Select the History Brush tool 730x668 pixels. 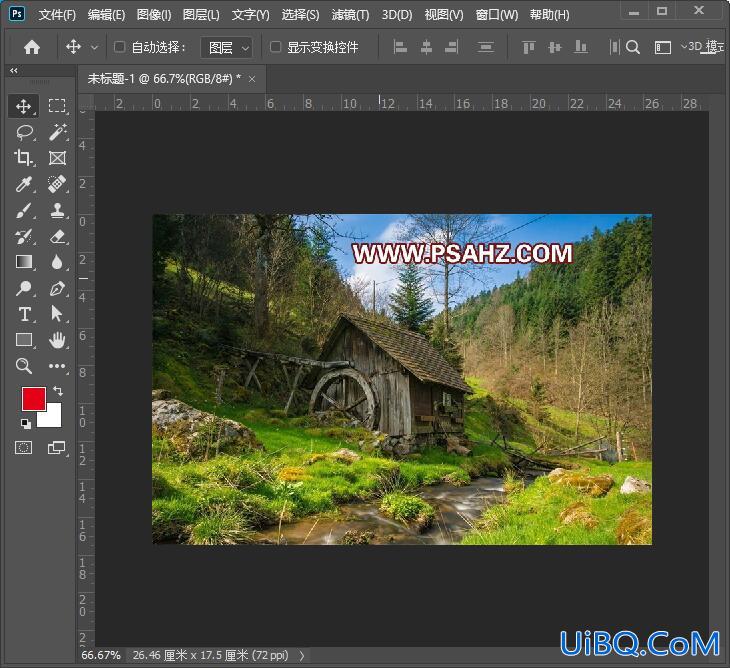[x=23, y=236]
